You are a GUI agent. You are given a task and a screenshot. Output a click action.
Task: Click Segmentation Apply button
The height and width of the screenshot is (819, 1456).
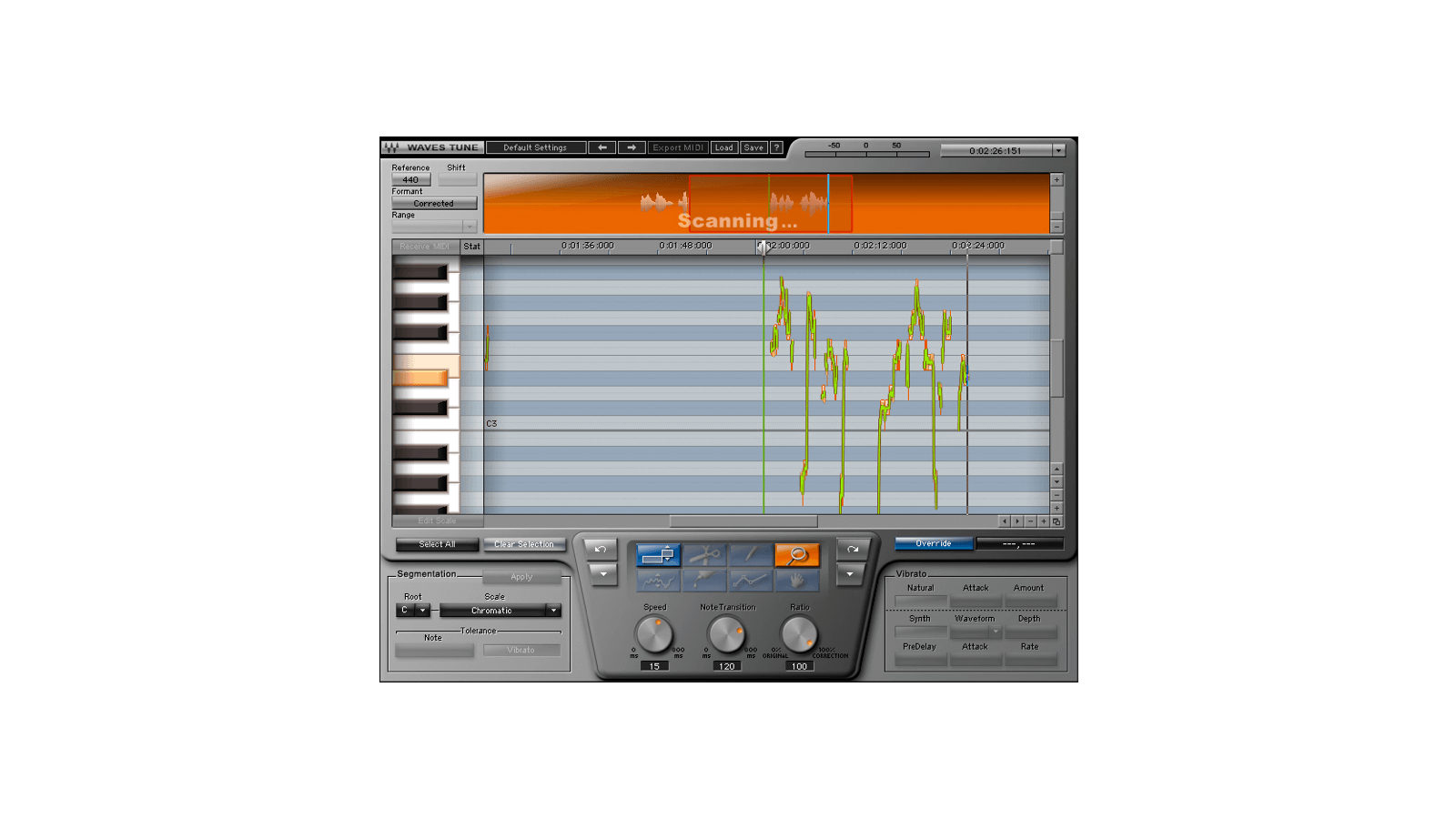coord(521,577)
